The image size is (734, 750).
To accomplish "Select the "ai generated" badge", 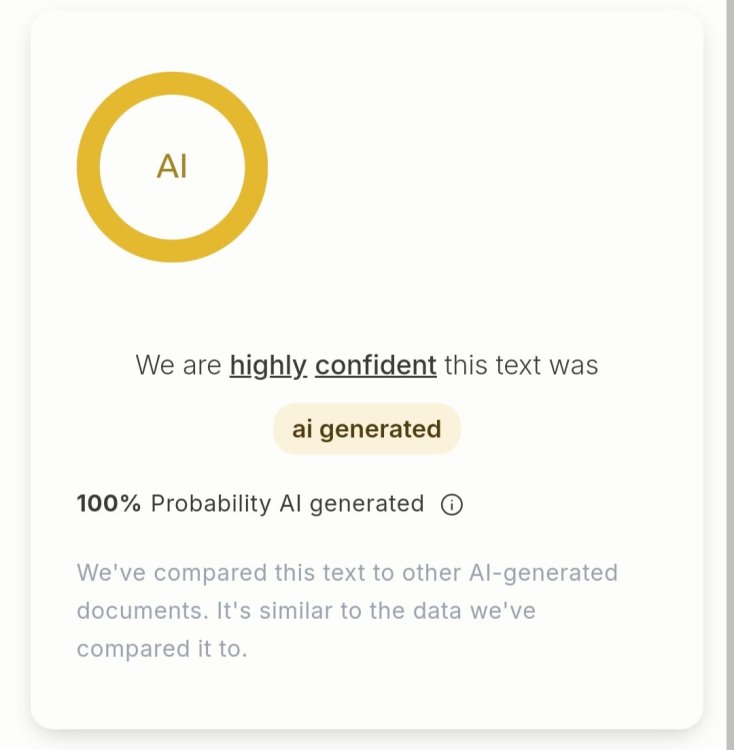I will (x=366, y=429).
